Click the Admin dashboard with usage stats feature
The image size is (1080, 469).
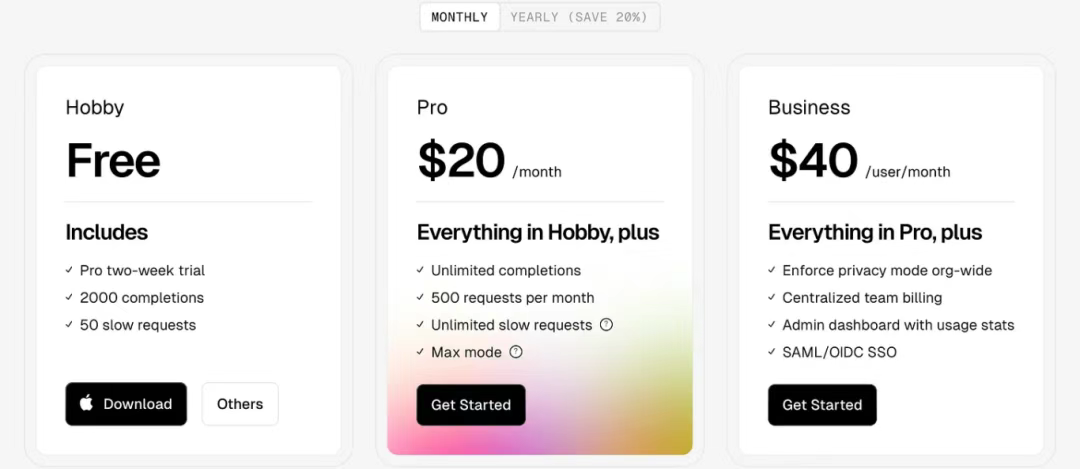click(898, 325)
